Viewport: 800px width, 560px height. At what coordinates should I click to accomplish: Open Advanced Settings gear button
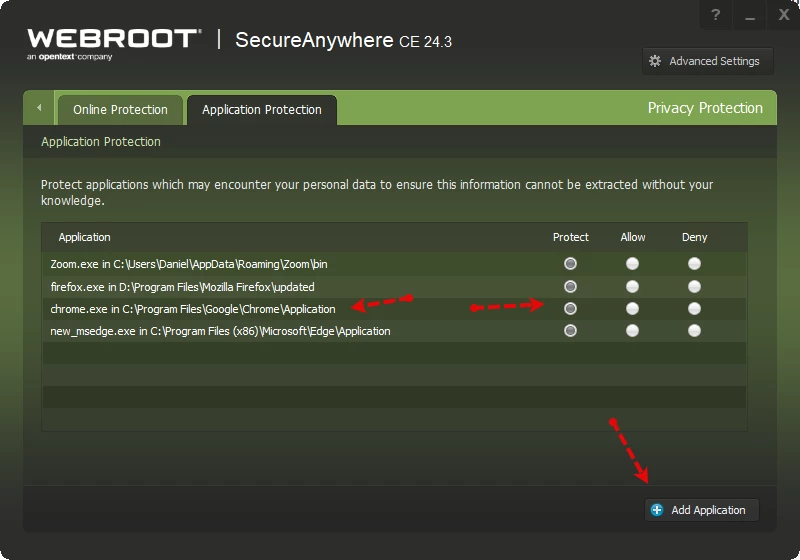tap(708, 61)
